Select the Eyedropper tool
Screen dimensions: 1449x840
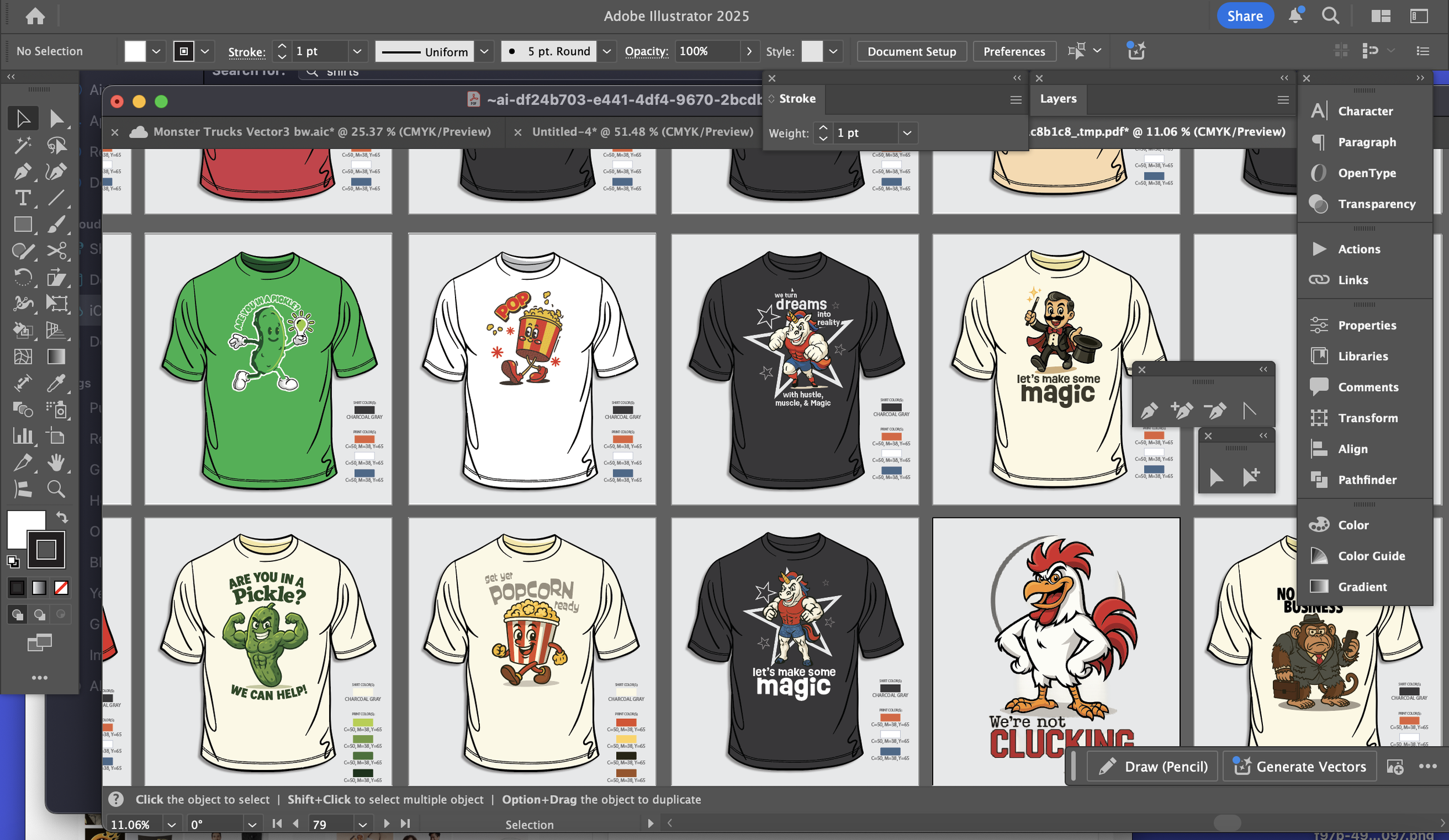click(56, 383)
